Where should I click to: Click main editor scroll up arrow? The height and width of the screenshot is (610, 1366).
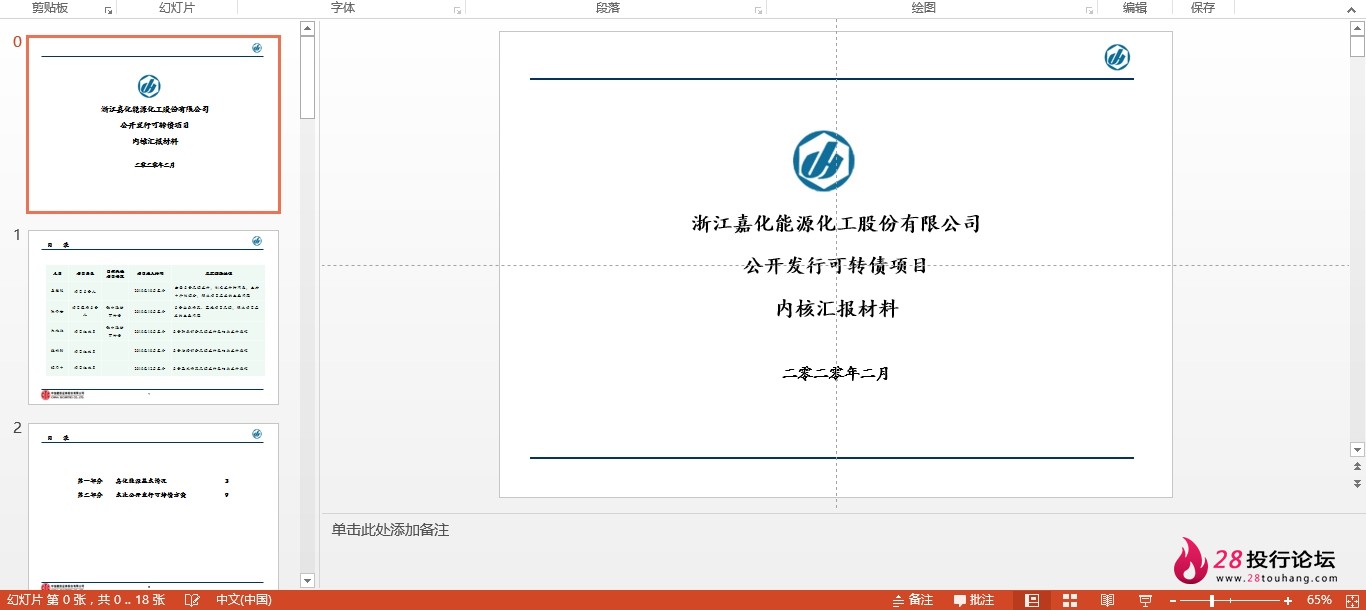coord(1357,28)
